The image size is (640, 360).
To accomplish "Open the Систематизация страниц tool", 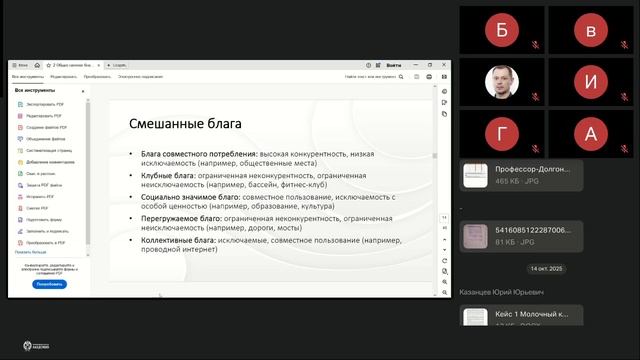I will tap(44, 151).
